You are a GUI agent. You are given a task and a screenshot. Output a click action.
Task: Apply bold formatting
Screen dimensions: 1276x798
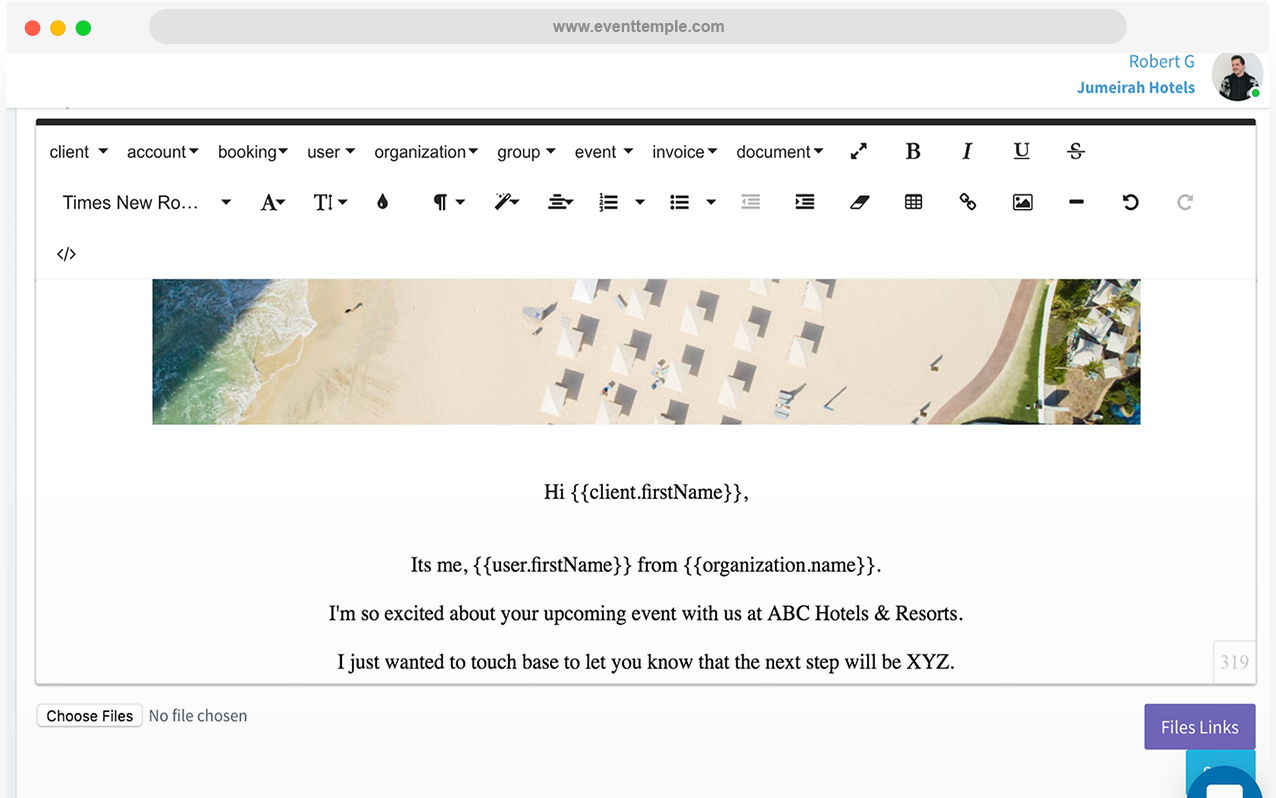[913, 152]
